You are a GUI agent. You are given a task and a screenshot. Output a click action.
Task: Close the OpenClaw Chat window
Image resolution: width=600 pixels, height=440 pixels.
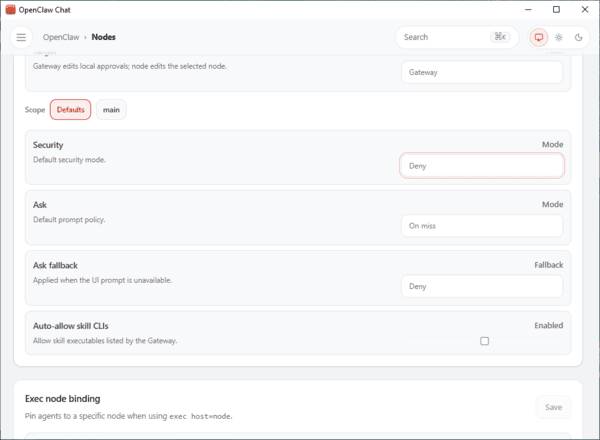(x=583, y=9)
